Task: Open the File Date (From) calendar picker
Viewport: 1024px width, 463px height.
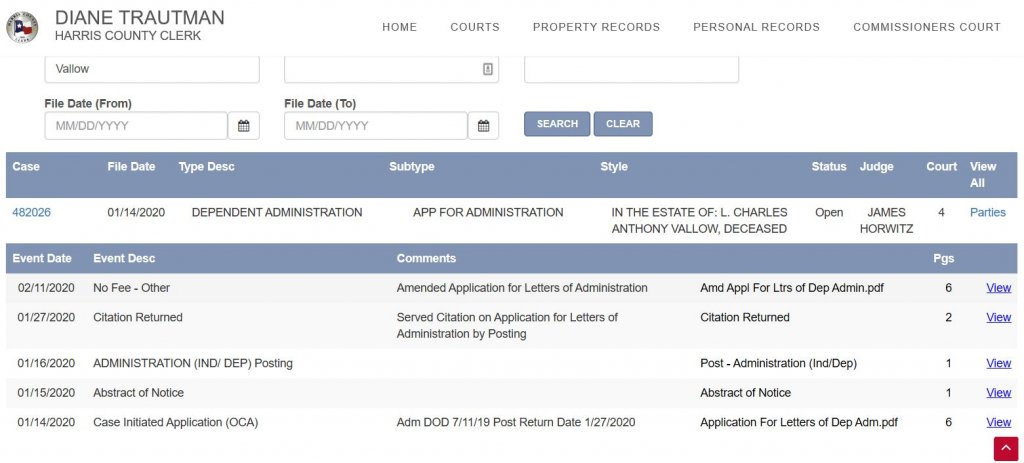Action: (x=243, y=126)
